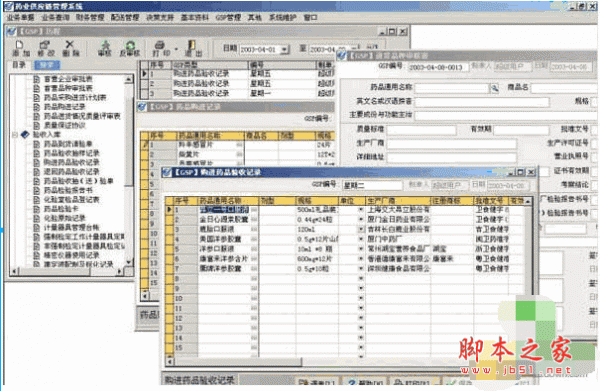Select 计量器具管理台帐 in the tree

pyautogui.click(x=72, y=227)
